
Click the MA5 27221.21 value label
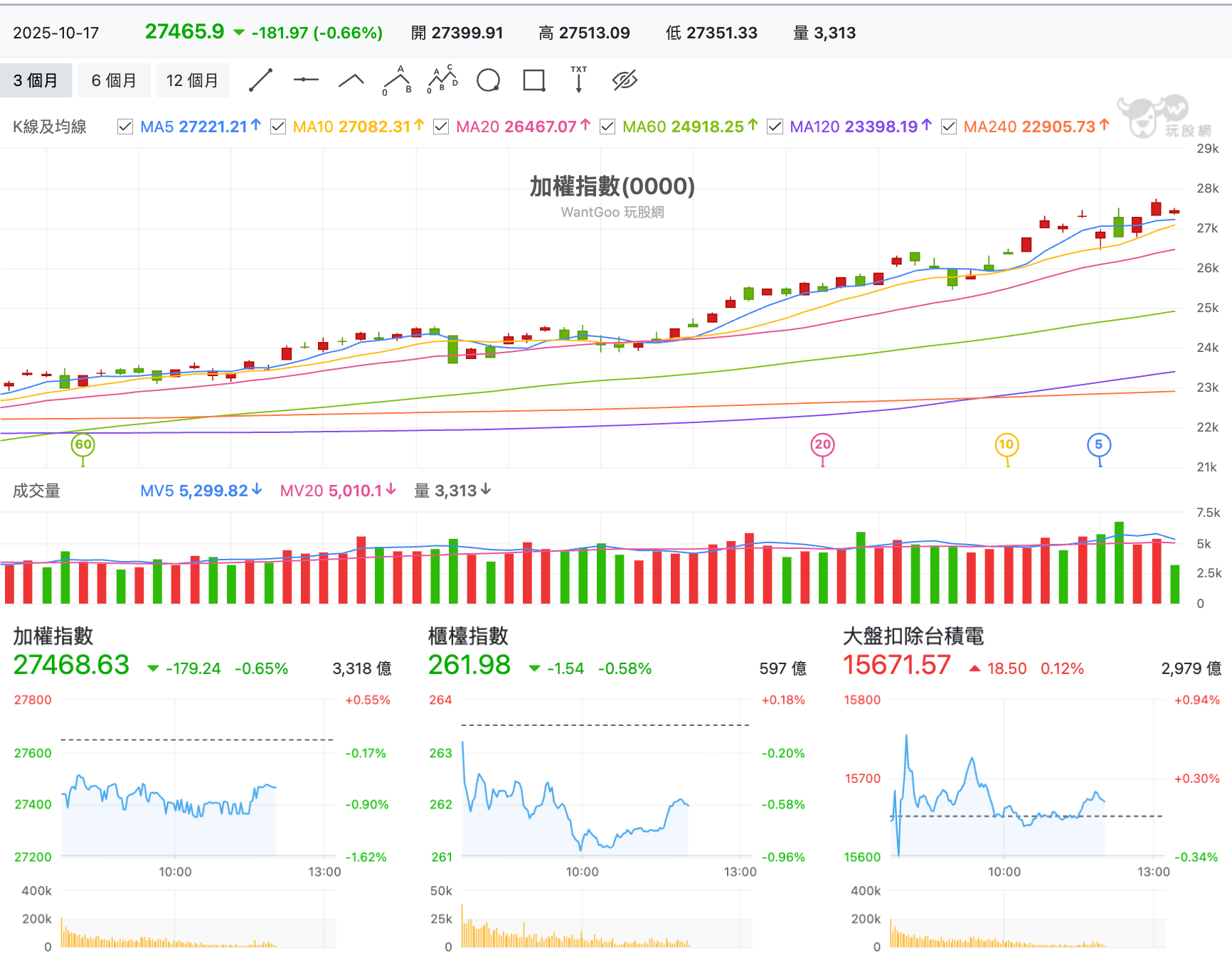point(201,127)
